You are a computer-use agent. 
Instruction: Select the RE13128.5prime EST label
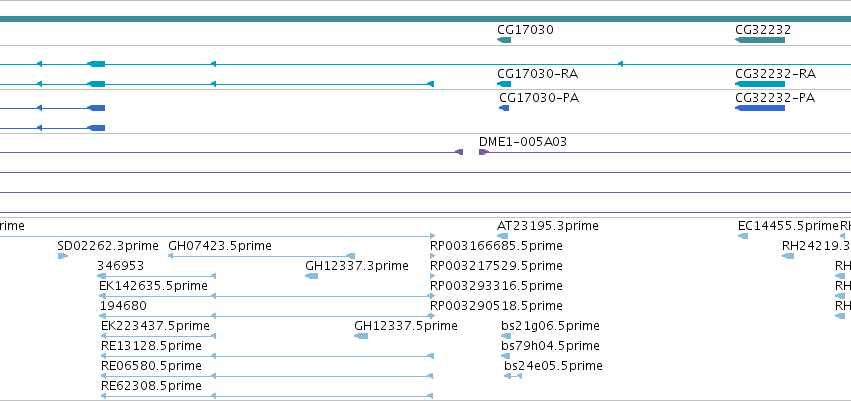coord(151,346)
